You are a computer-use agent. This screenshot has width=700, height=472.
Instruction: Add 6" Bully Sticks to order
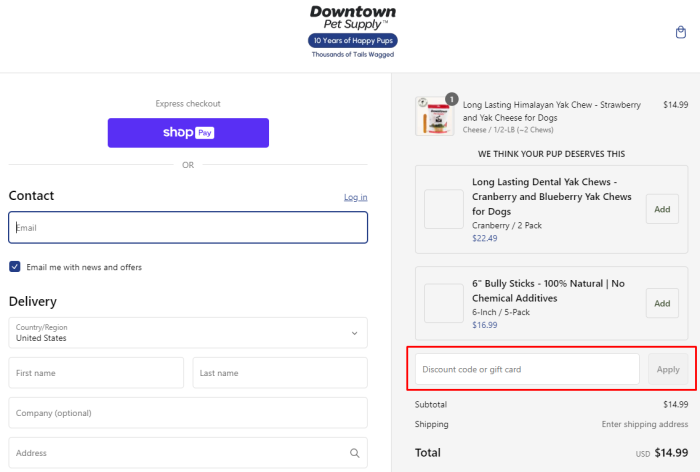(x=662, y=303)
